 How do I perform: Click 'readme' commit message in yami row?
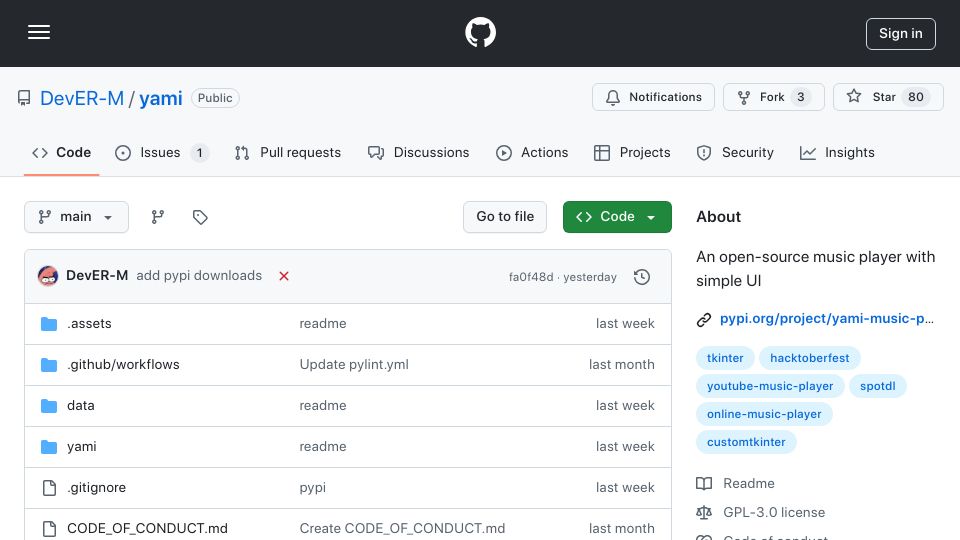(x=323, y=446)
